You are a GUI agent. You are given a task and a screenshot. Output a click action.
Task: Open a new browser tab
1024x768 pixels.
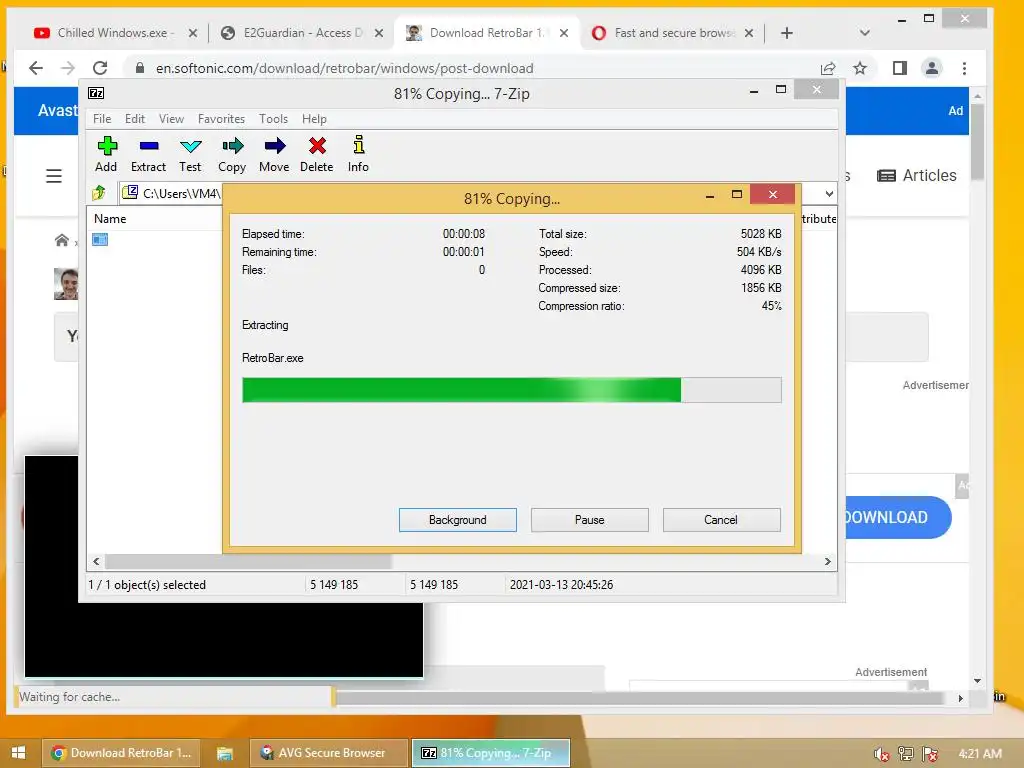pyautogui.click(x=787, y=33)
